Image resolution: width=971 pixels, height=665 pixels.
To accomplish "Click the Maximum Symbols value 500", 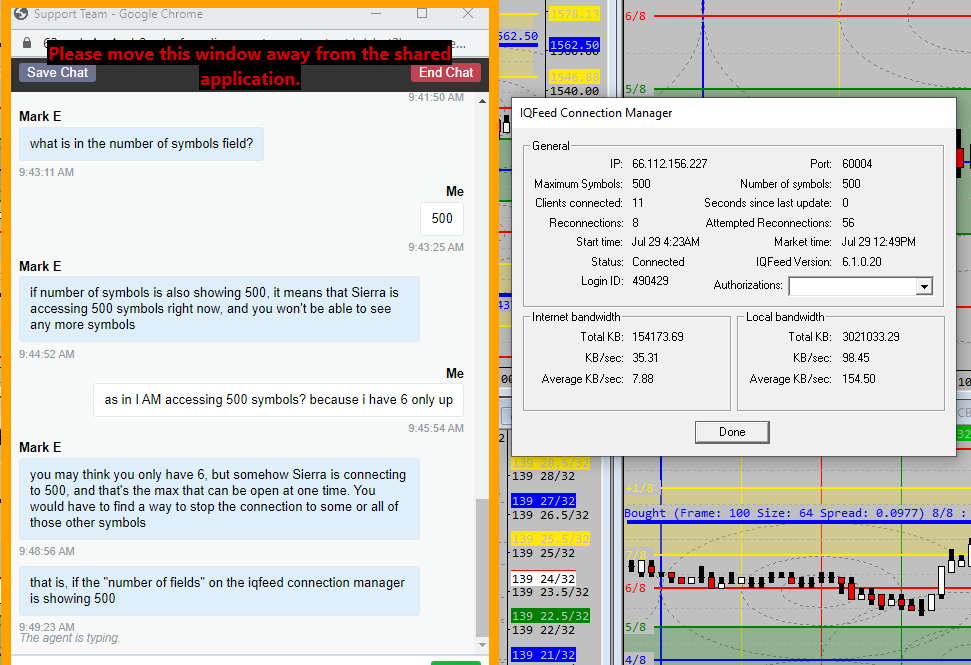I will tap(641, 183).
